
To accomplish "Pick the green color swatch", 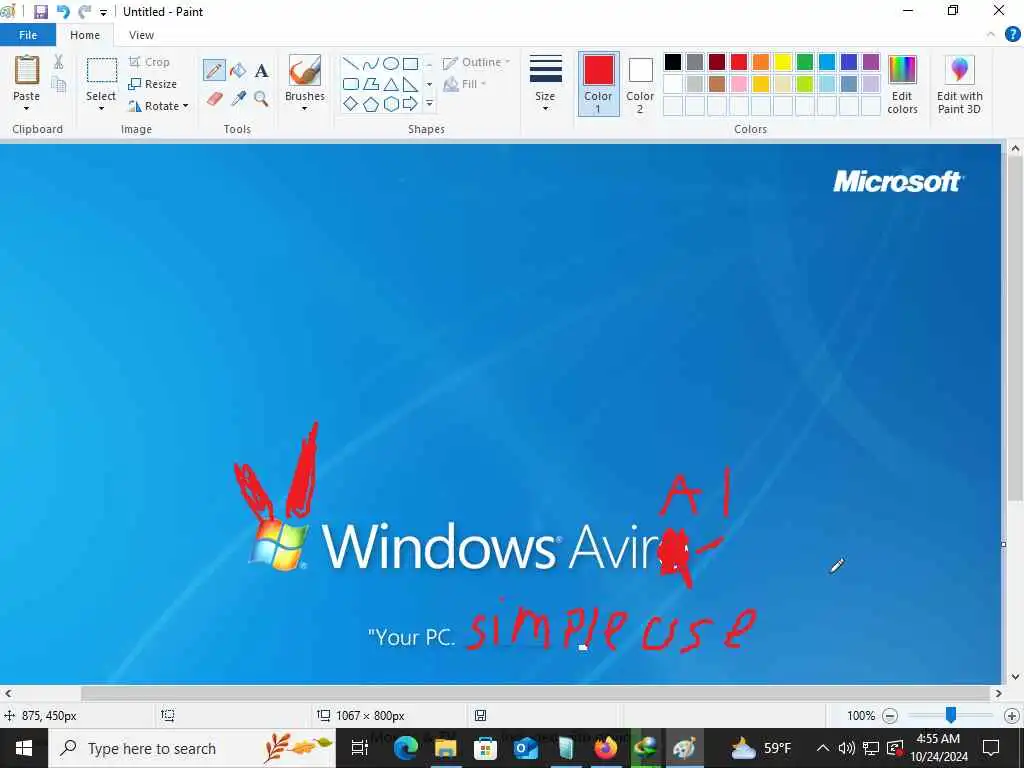I will tap(805, 62).
